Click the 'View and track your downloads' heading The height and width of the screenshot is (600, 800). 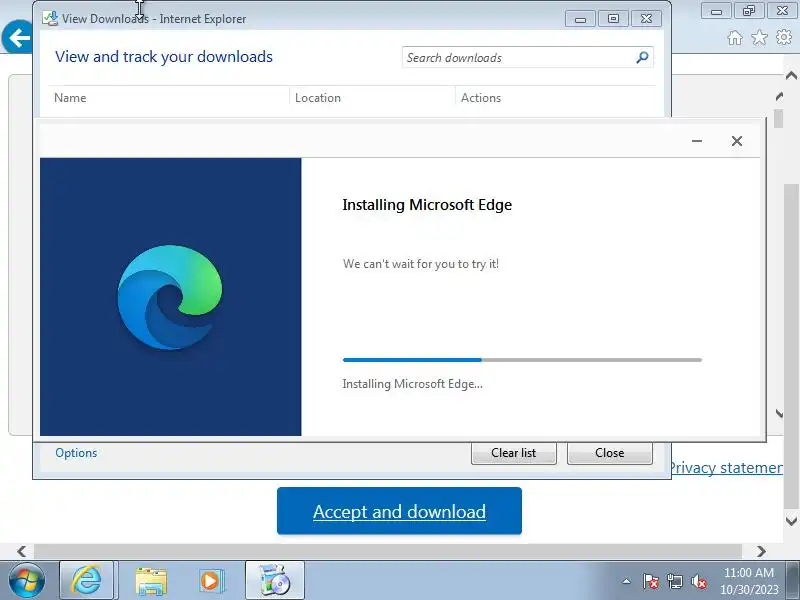click(164, 57)
